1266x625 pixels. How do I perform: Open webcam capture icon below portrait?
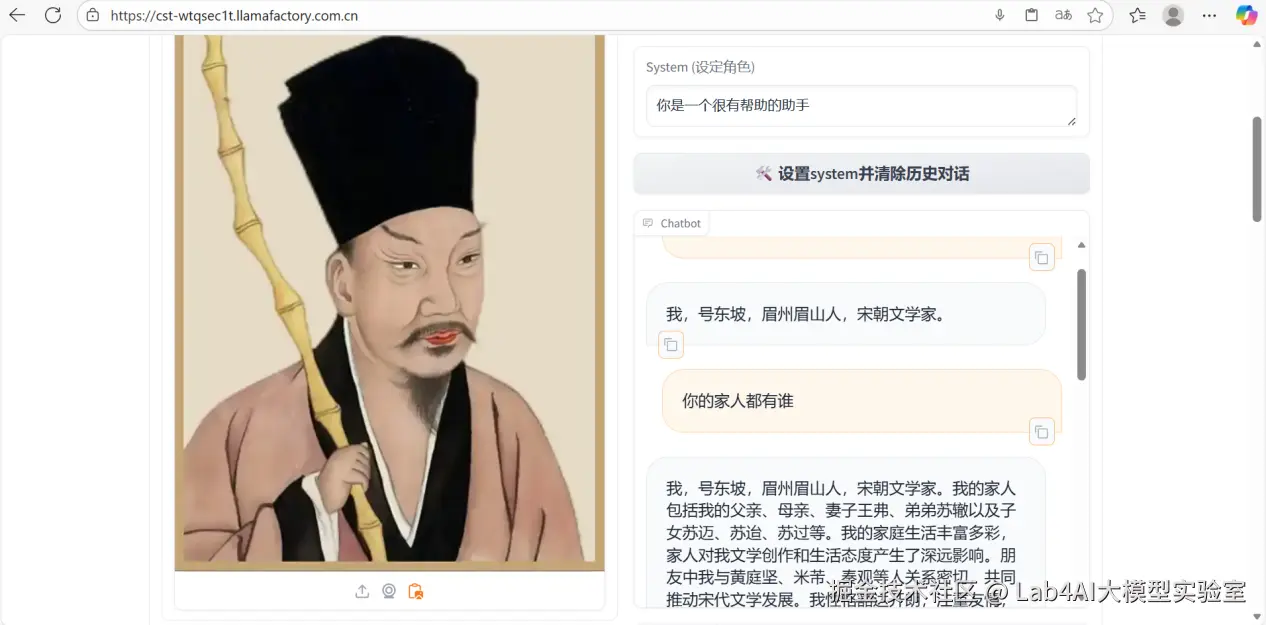389,591
